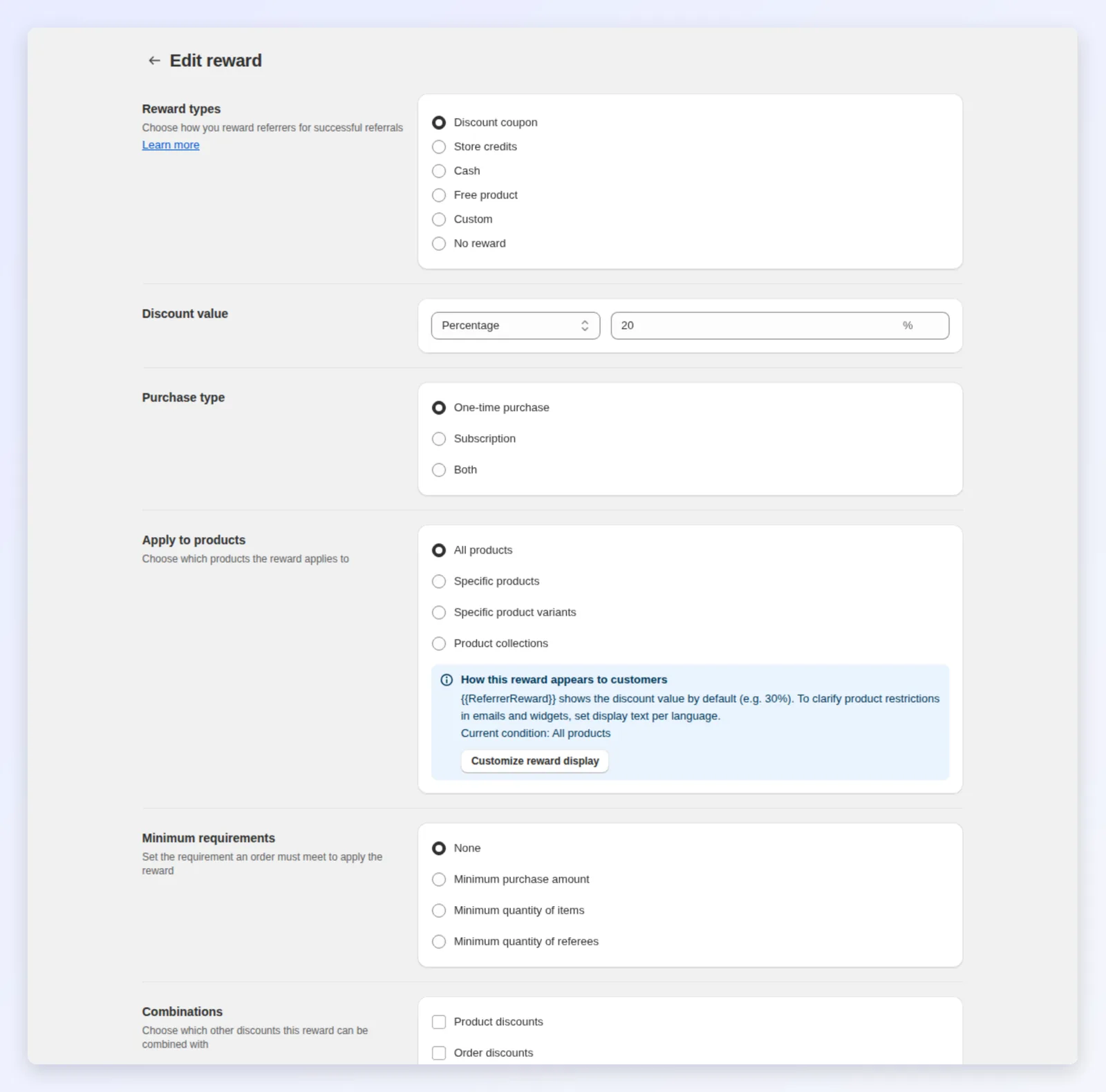Image resolution: width=1106 pixels, height=1092 pixels.
Task: Open the Learn more link
Action: tap(171, 145)
